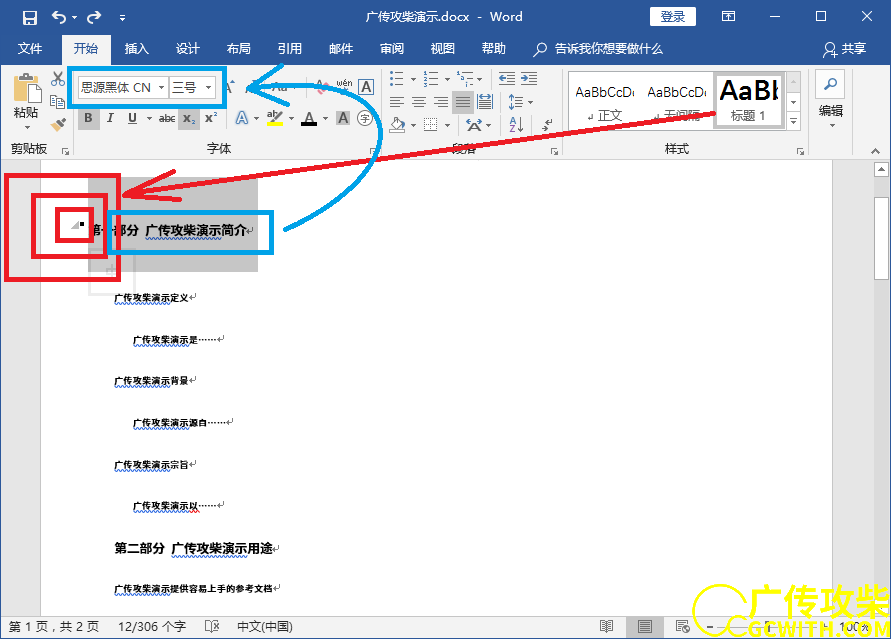Open the Find search icon in ribbon
Screen dimensions: 891x639
830,84
